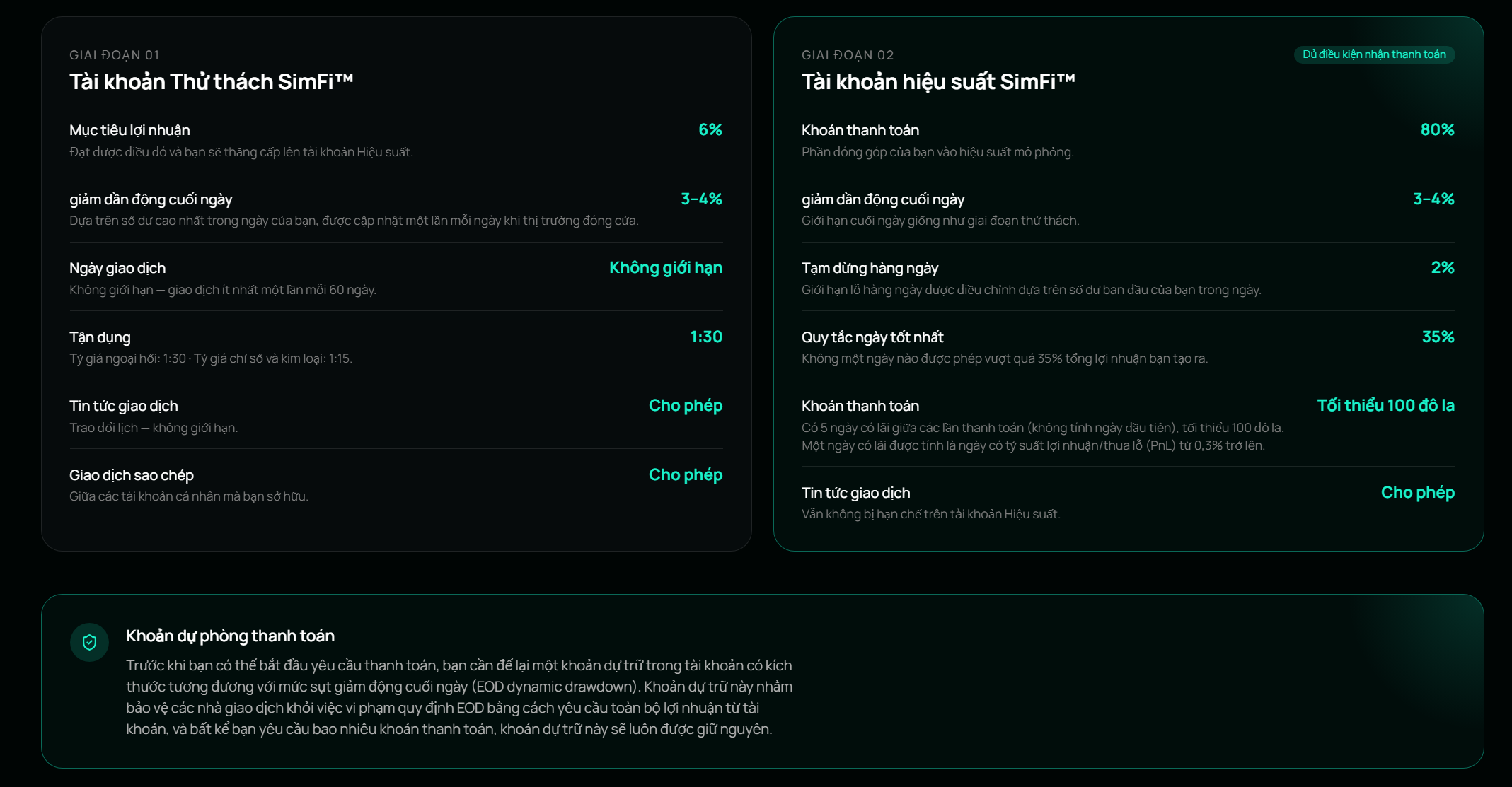
Task: Click the 80% Khoản thanh toán value
Action: [x=1438, y=129]
